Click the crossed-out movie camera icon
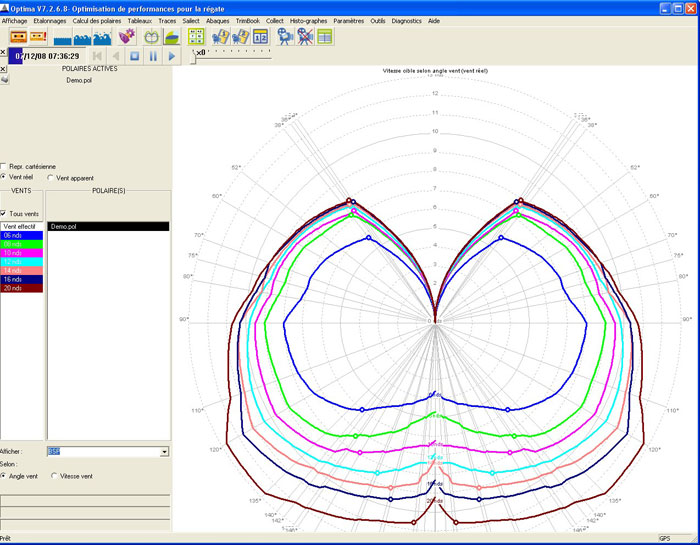The image size is (700, 545). click(305, 37)
